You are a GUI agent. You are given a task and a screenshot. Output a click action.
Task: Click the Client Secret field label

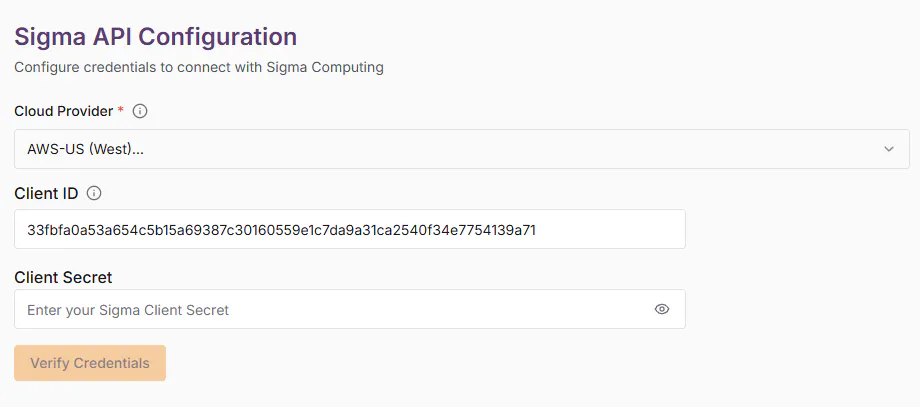coord(63,277)
